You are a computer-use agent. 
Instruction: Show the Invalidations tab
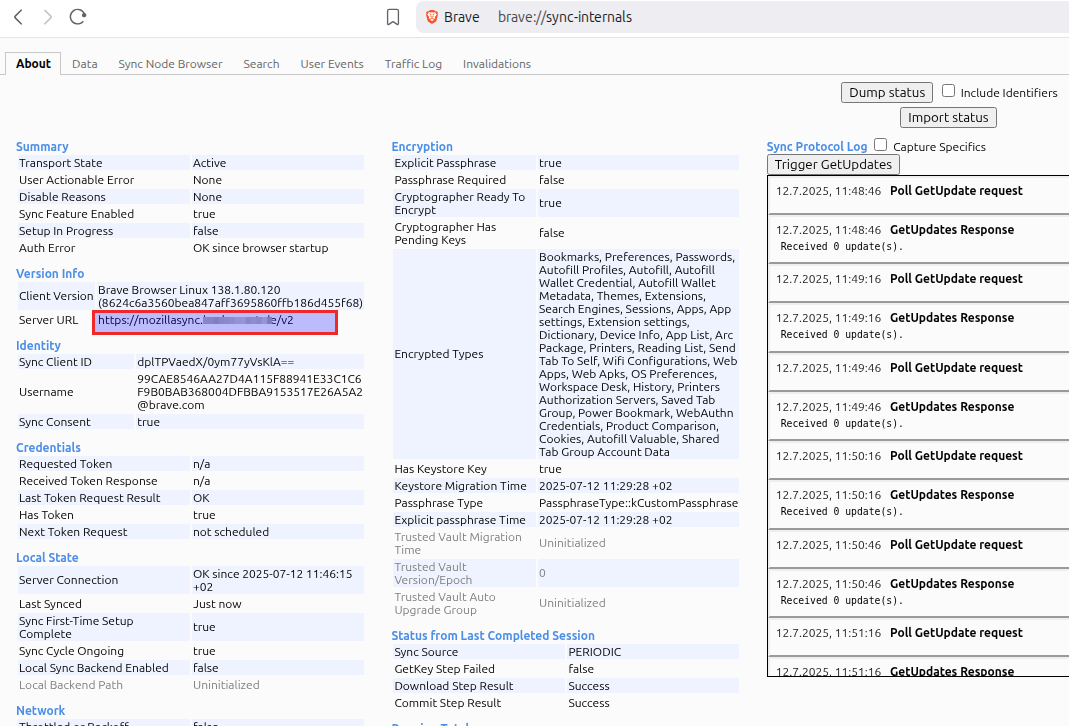point(497,64)
